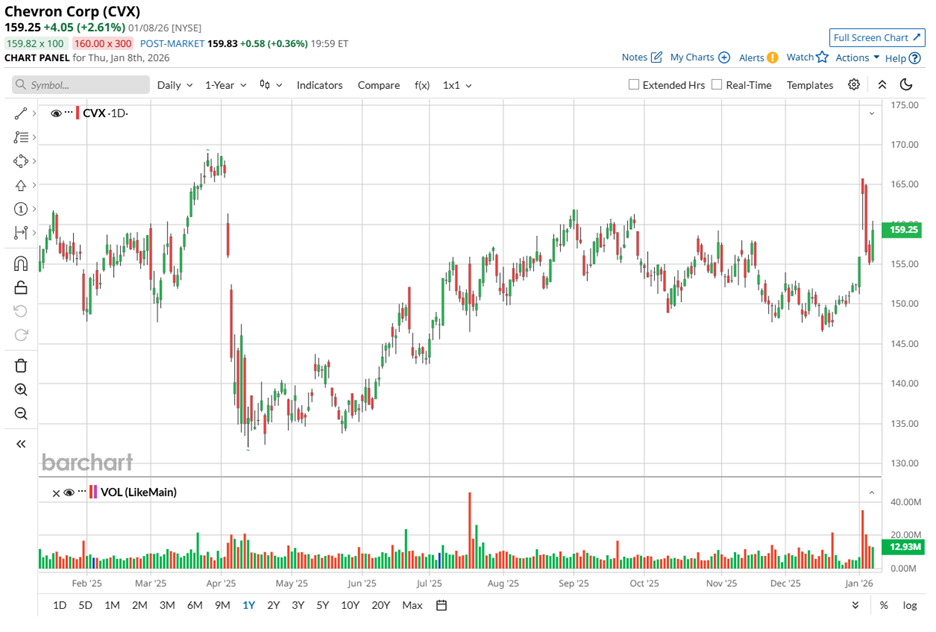This screenshot has height=632, width=936.
Task: Open the Notes link
Action: 634,57
